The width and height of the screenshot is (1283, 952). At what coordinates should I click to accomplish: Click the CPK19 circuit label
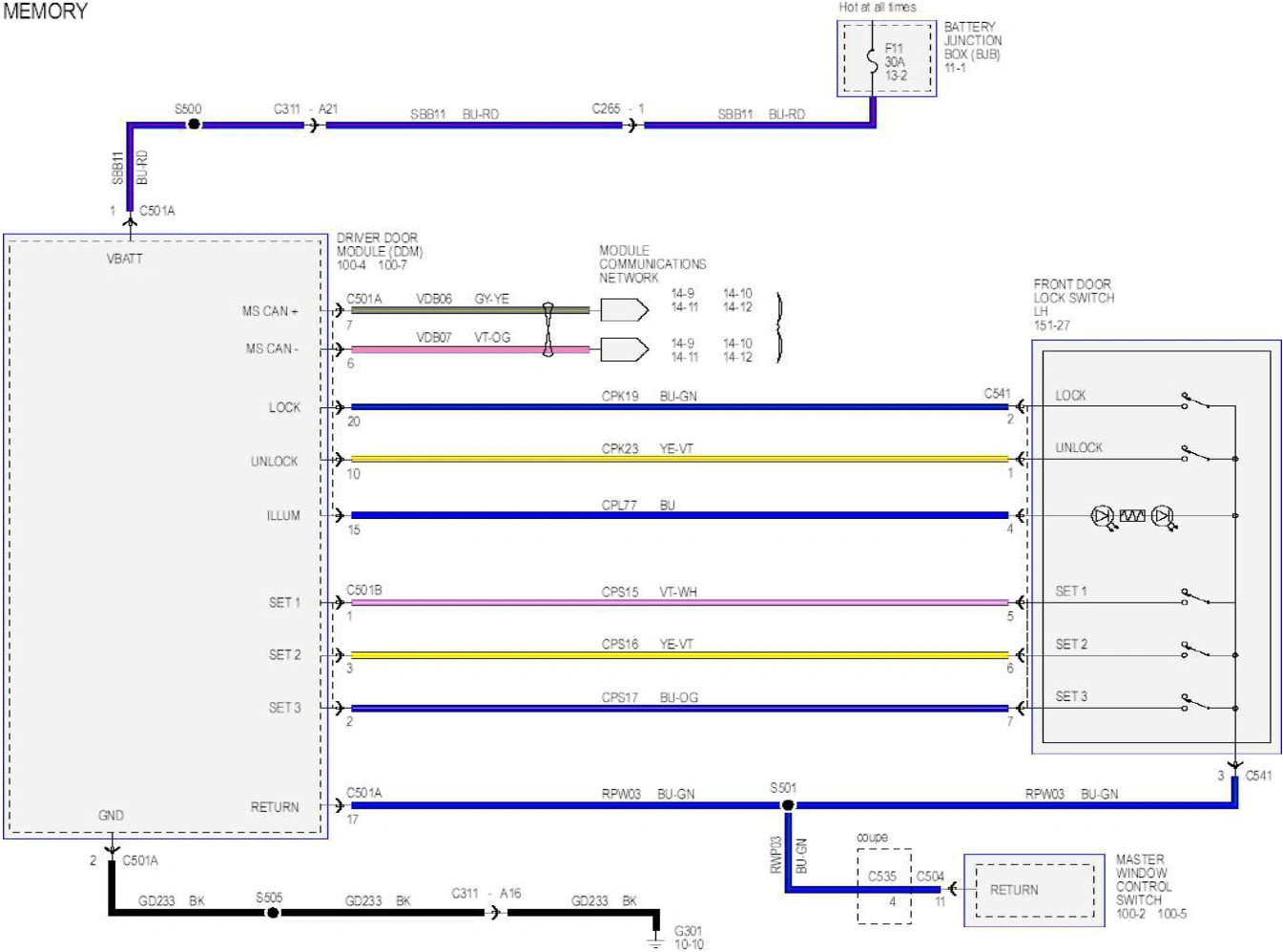click(620, 396)
